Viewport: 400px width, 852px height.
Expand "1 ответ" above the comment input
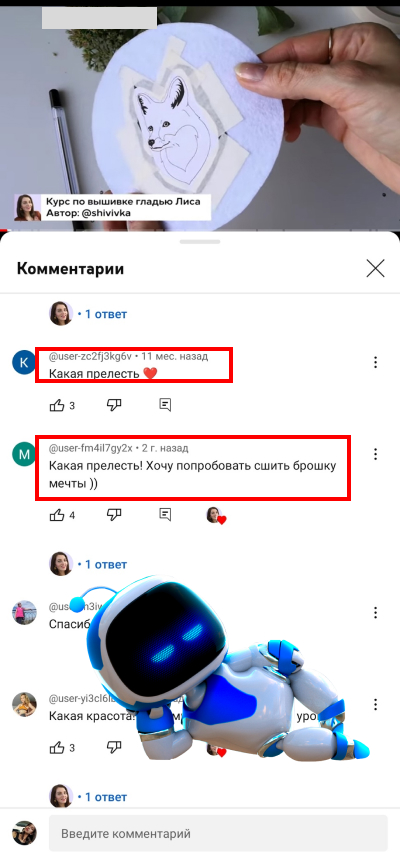pos(102,797)
